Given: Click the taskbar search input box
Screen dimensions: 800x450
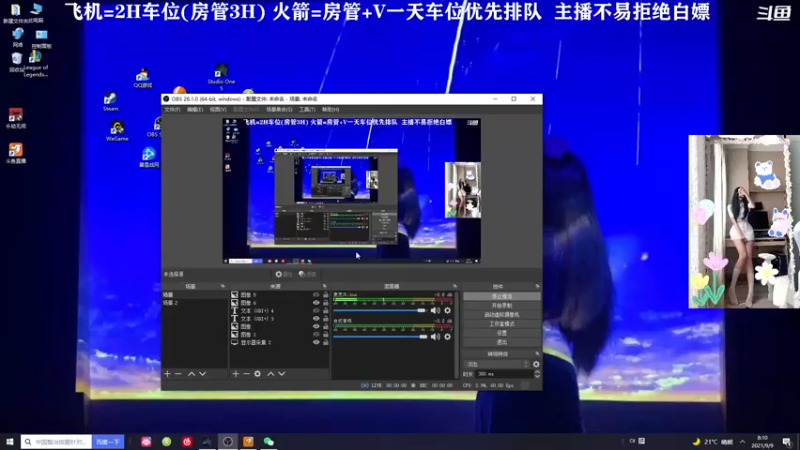Looking at the screenshot, I should coord(57,442).
